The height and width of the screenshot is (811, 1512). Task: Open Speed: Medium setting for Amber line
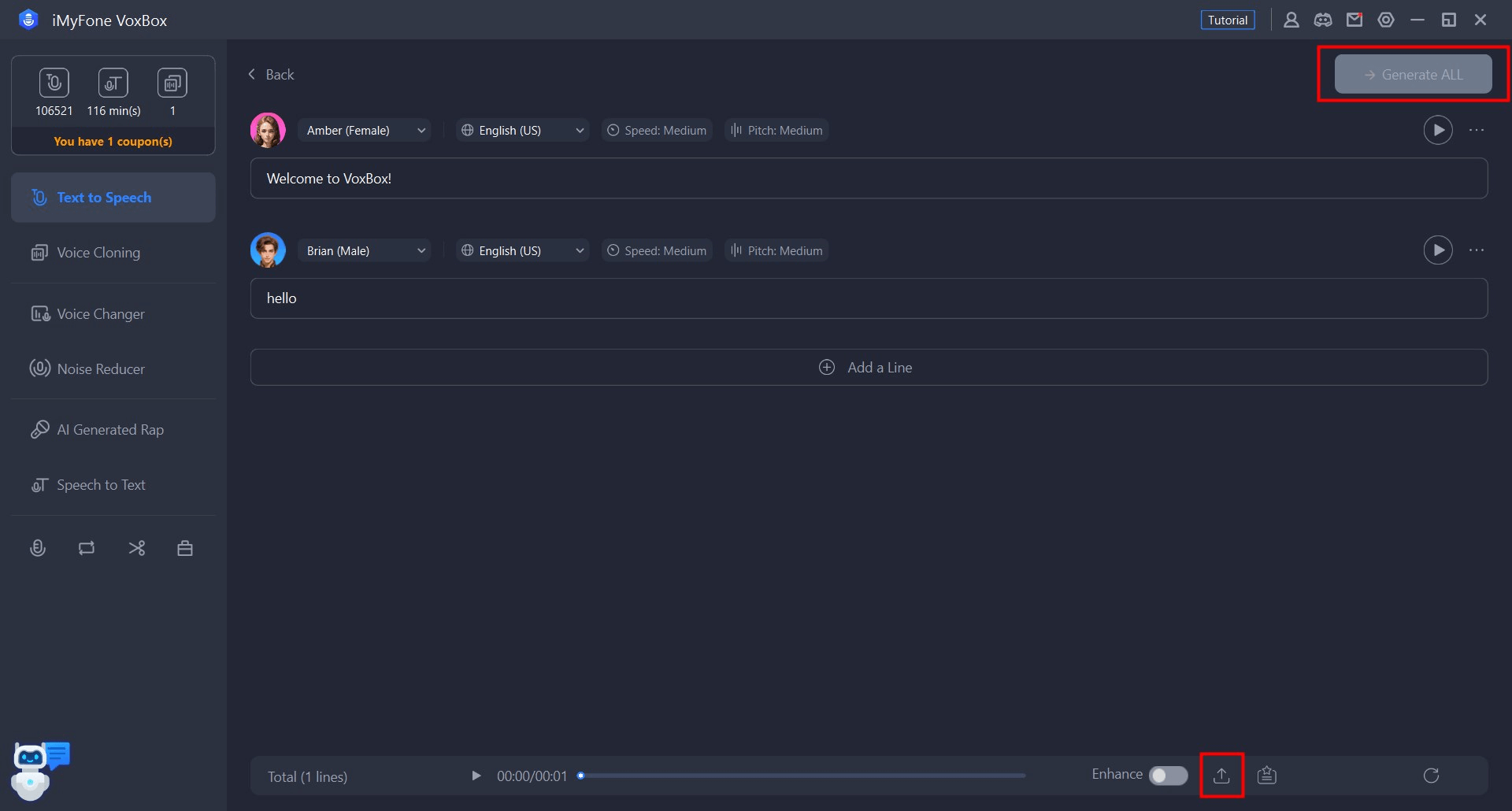coord(657,131)
